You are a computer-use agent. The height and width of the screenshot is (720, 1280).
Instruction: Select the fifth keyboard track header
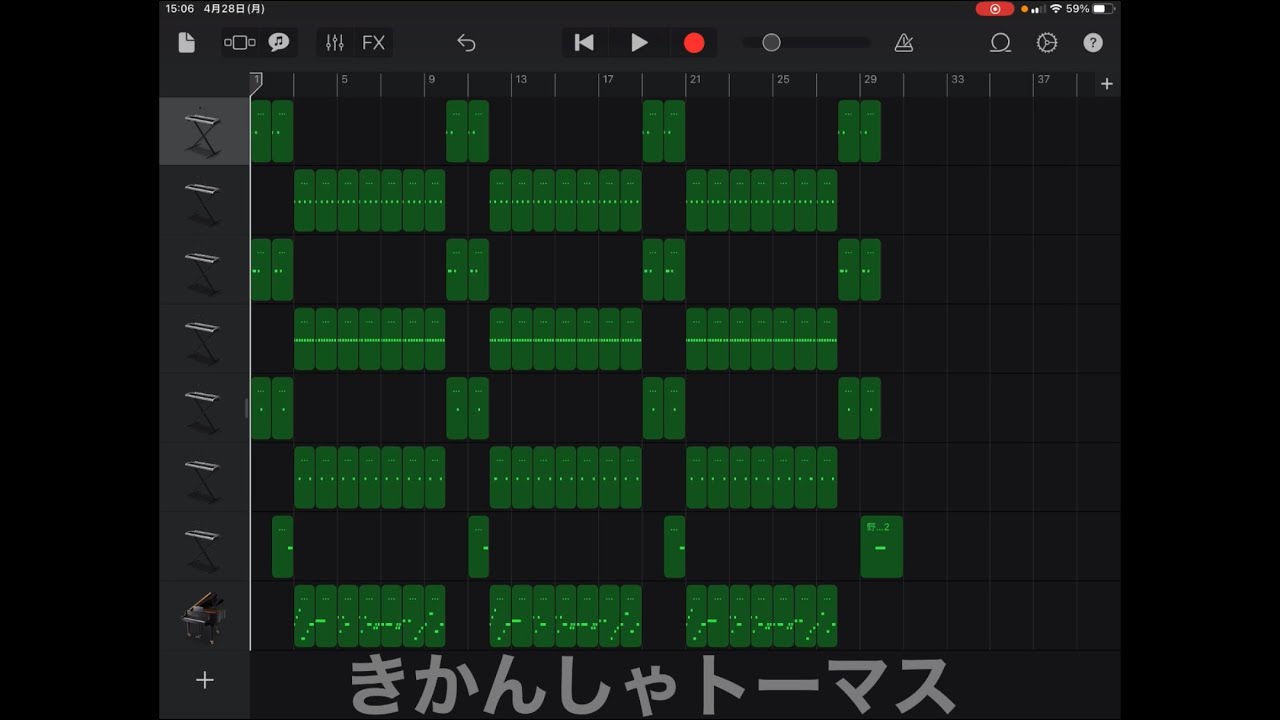(203, 409)
